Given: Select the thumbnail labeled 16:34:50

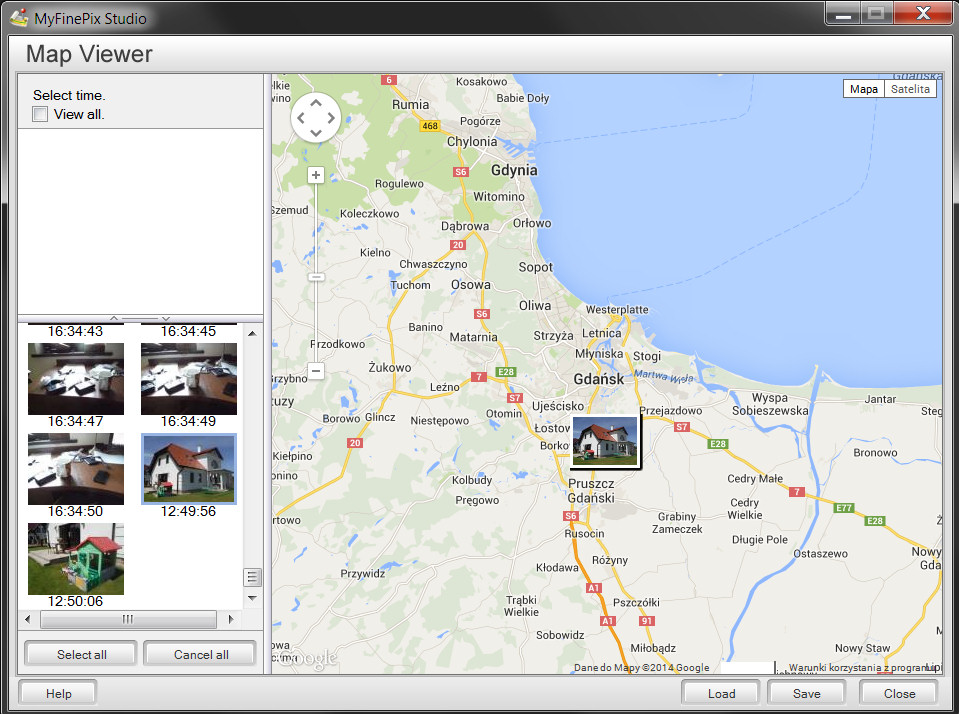Looking at the screenshot, I should click(x=76, y=469).
